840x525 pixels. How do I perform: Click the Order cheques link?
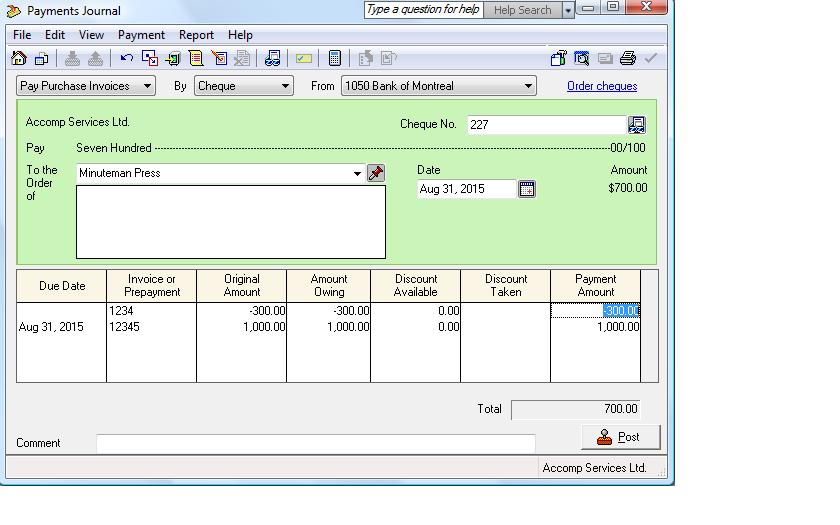coord(602,86)
